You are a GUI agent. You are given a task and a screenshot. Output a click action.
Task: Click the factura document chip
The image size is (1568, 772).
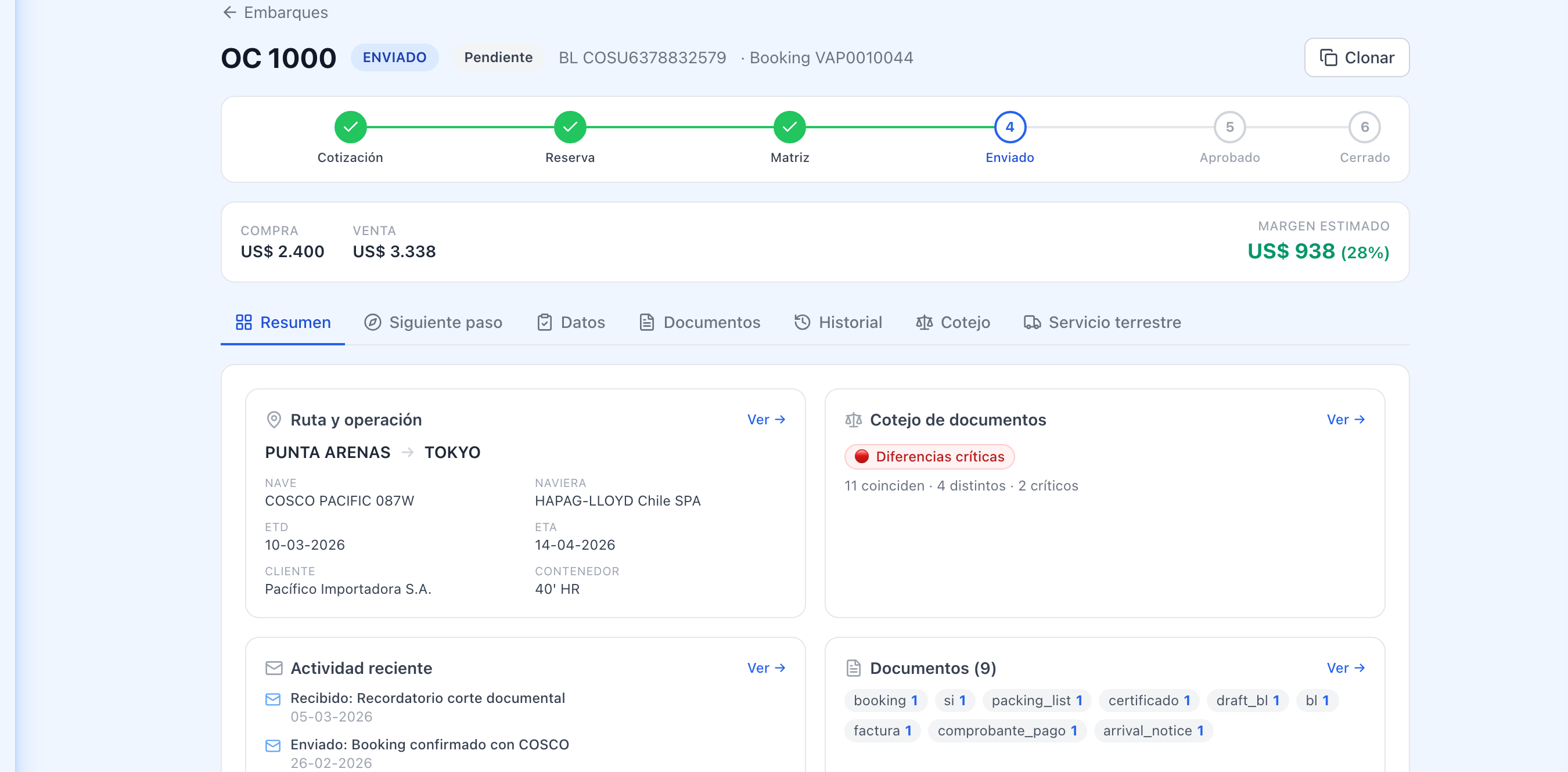point(882,731)
